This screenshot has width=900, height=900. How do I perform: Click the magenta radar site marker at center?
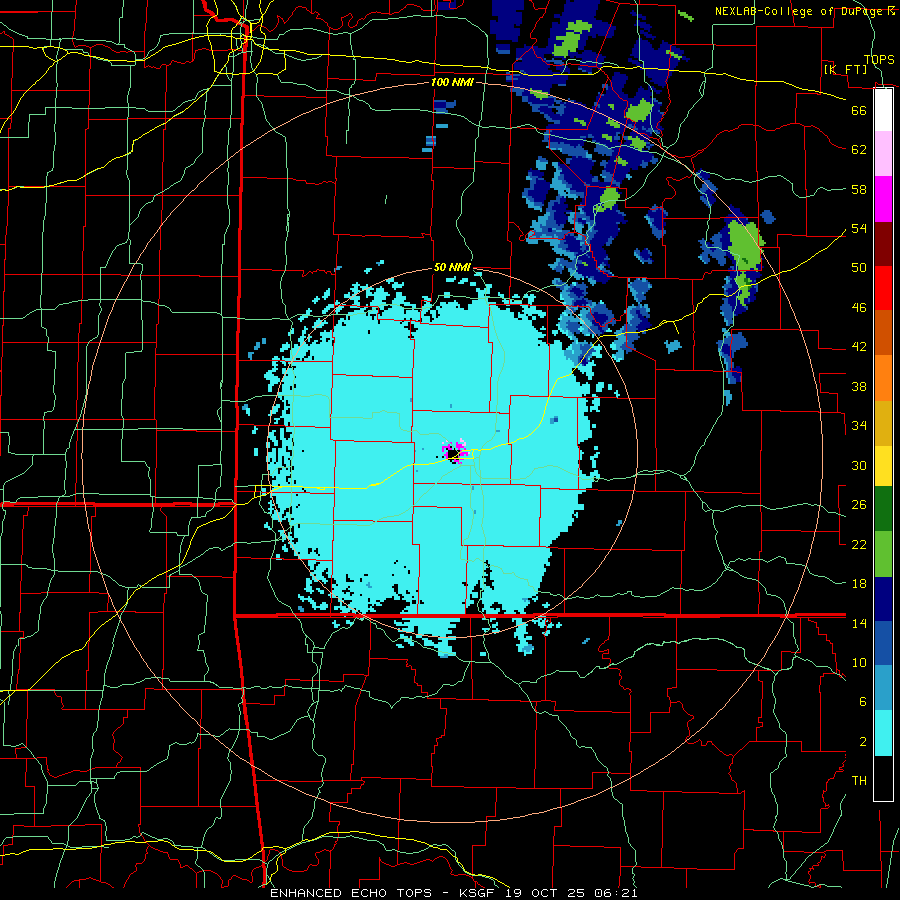[x=455, y=451]
